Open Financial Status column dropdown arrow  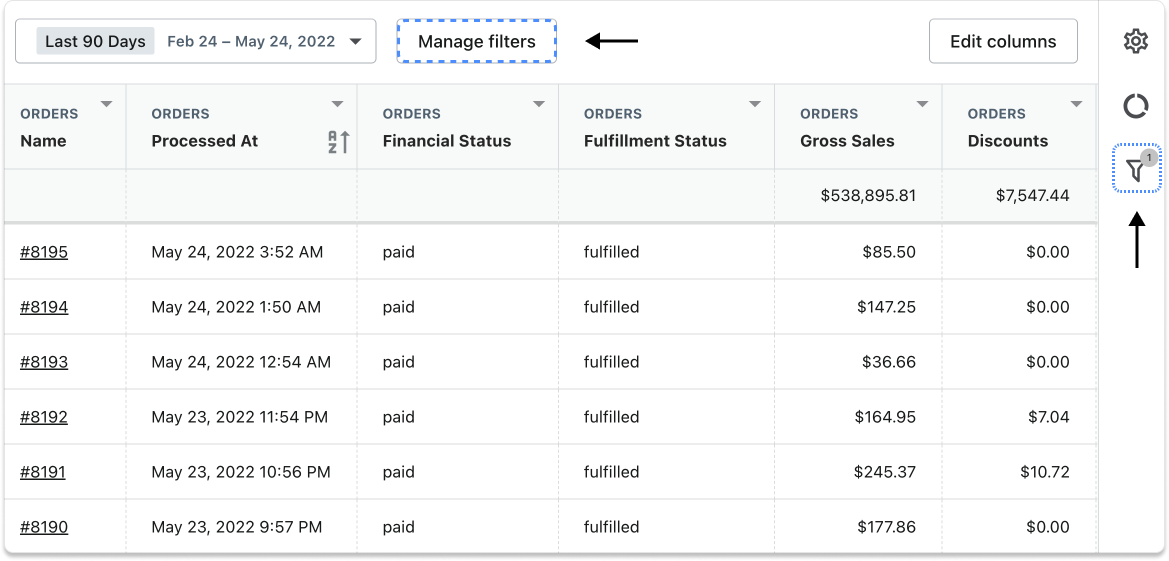point(539,104)
